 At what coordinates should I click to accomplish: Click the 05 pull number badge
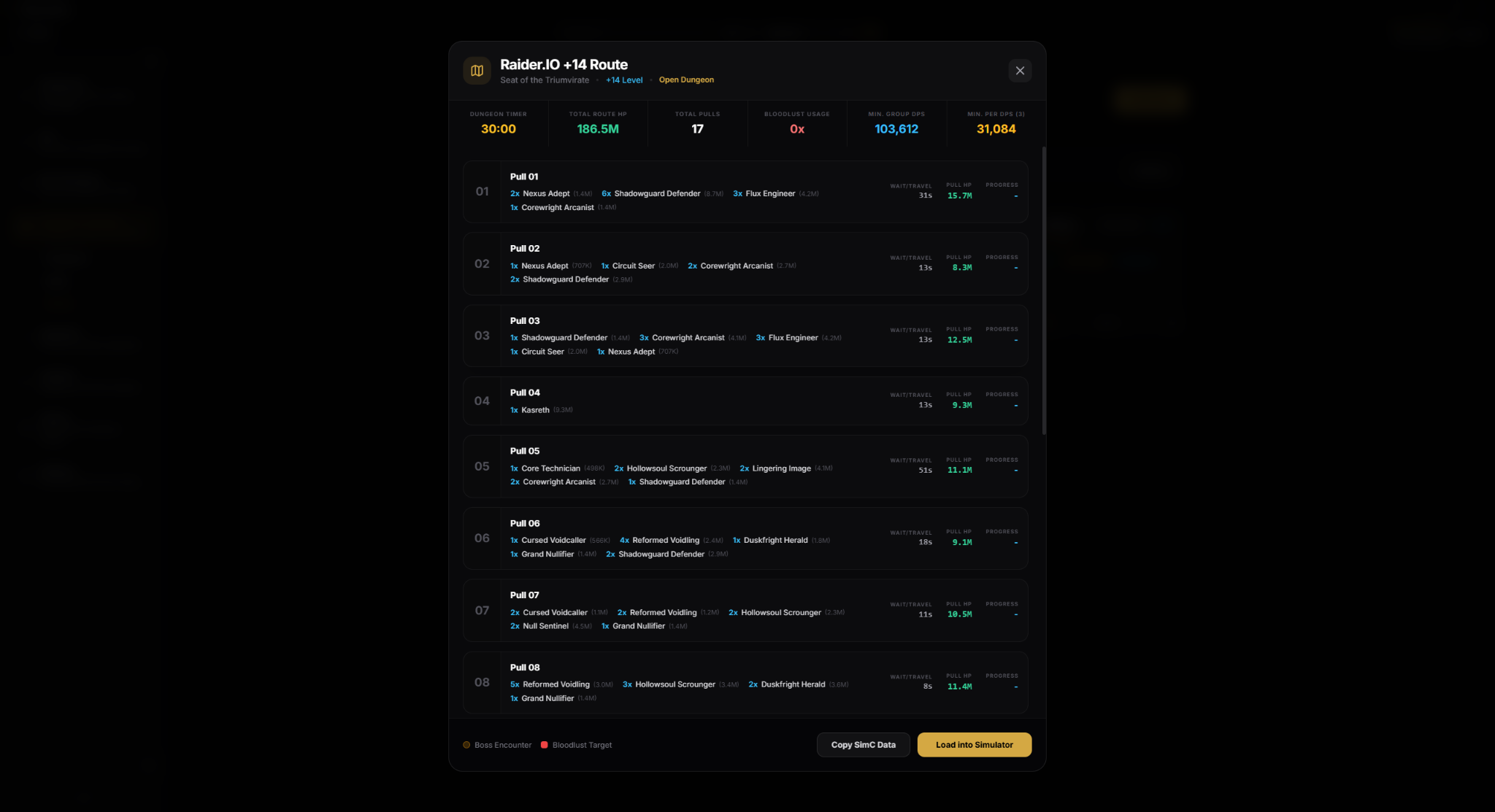click(x=482, y=466)
